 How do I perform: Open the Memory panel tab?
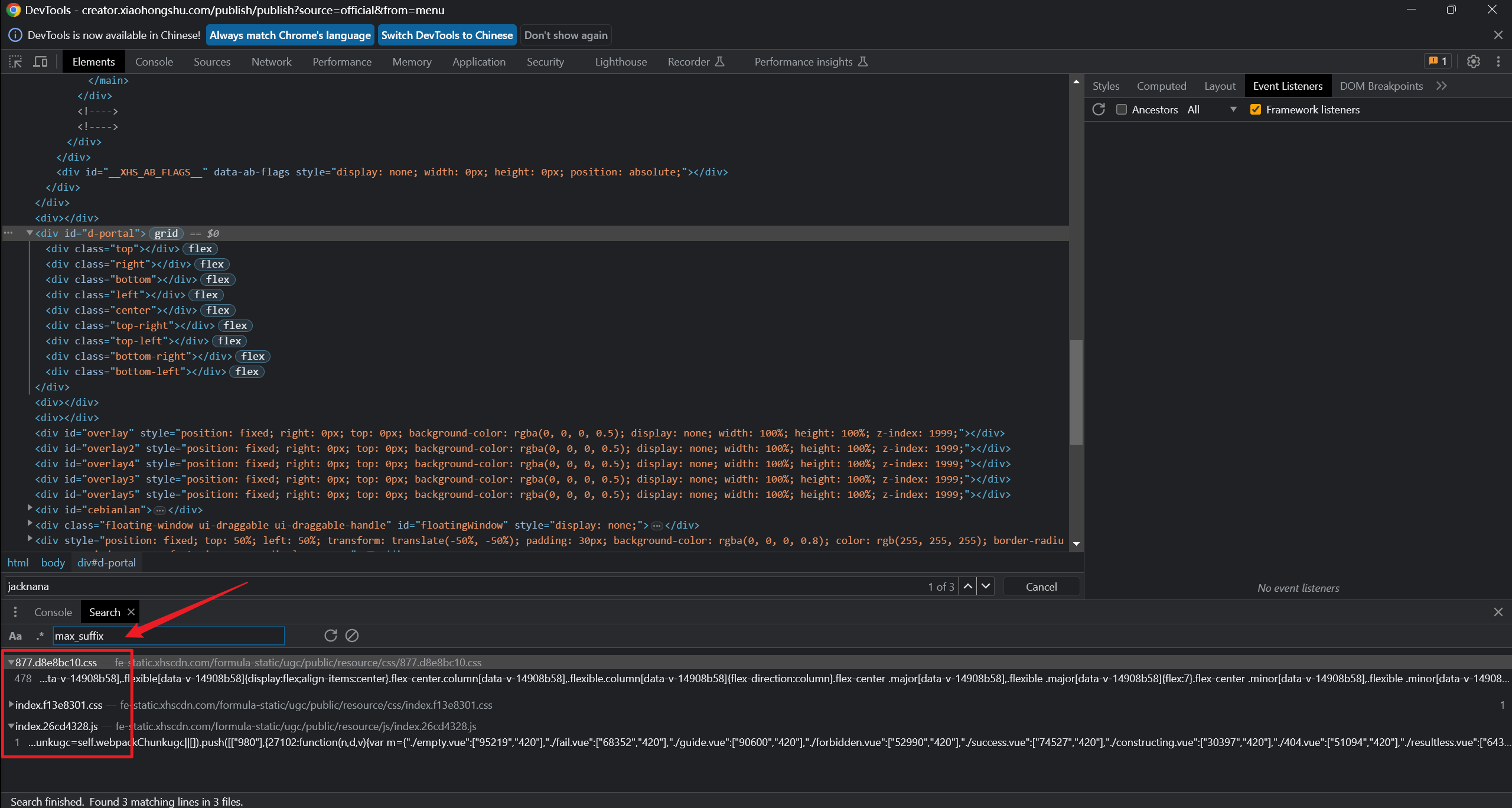coord(412,61)
